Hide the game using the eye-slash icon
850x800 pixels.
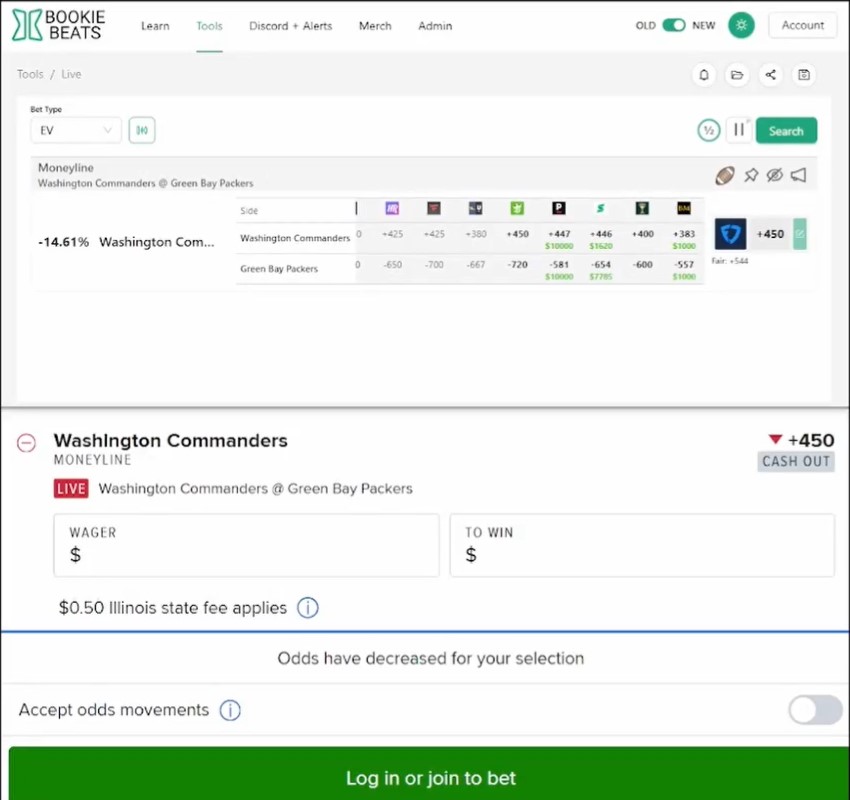tap(773, 174)
